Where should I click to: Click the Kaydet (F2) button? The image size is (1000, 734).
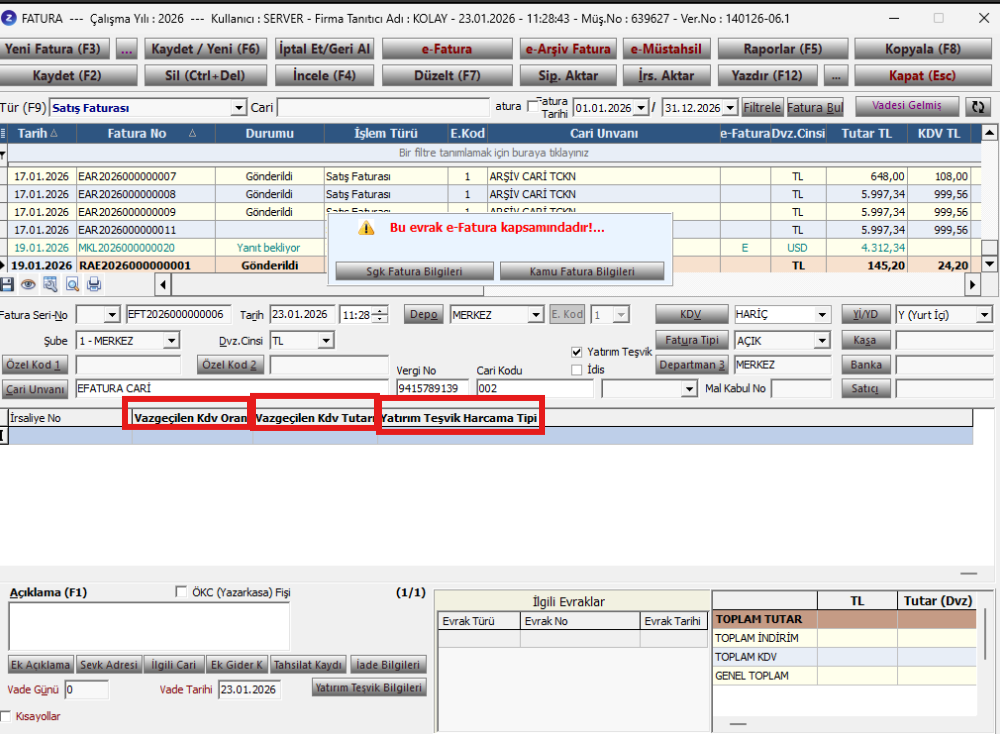[68, 76]
